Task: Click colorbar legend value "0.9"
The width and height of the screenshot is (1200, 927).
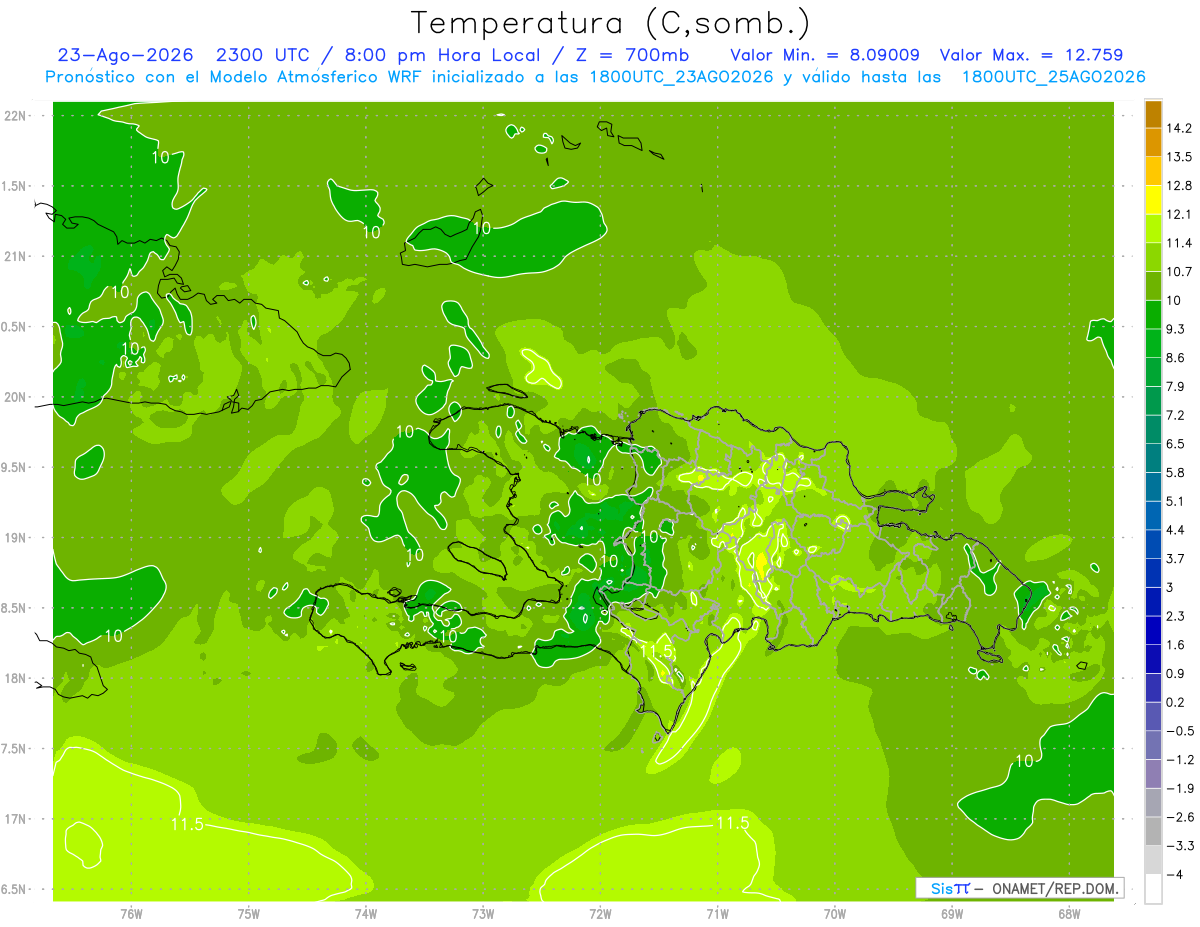Action: point(1175,673)
